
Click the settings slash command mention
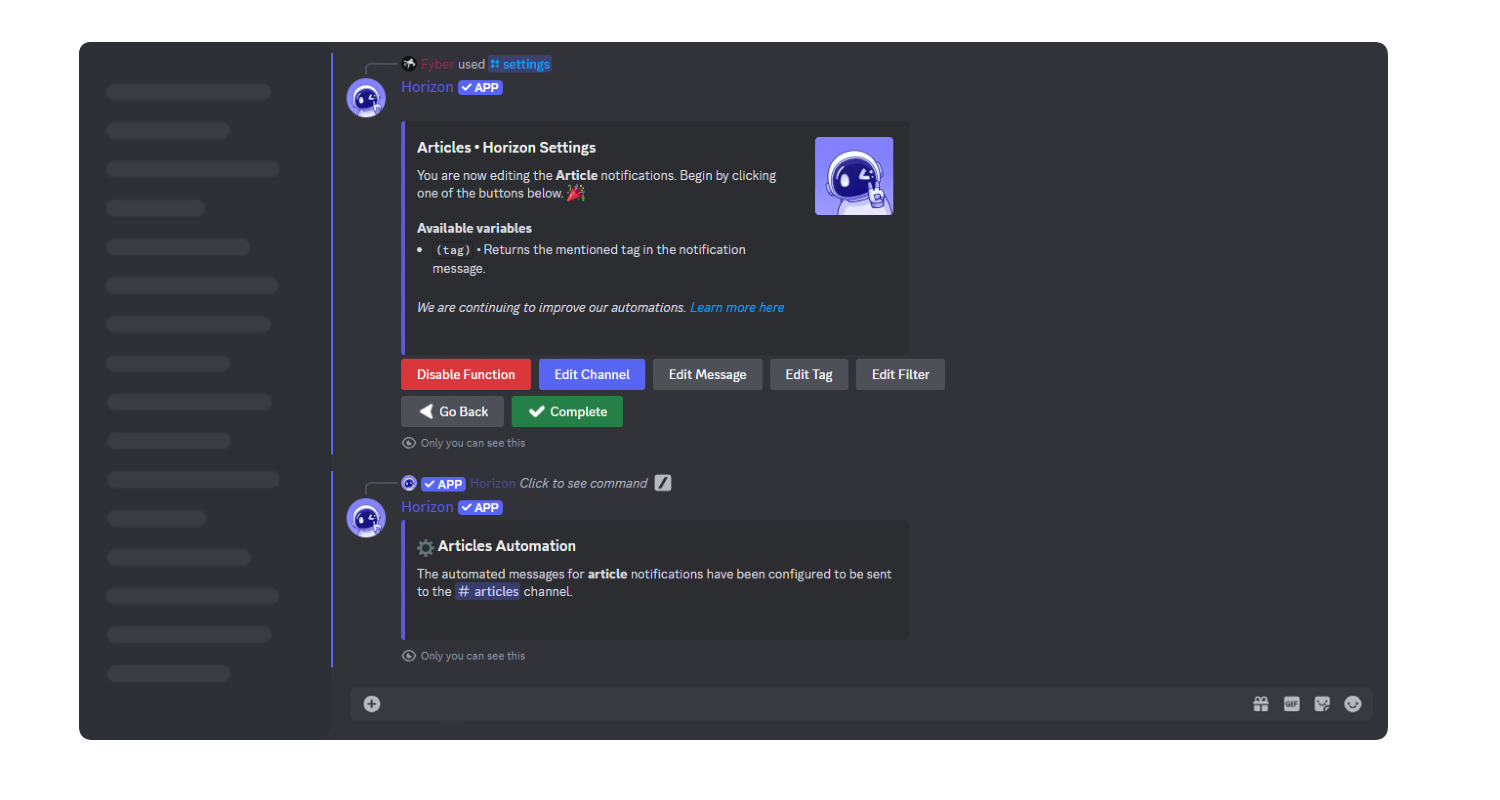pyautogui.click(x=520, y=63)
